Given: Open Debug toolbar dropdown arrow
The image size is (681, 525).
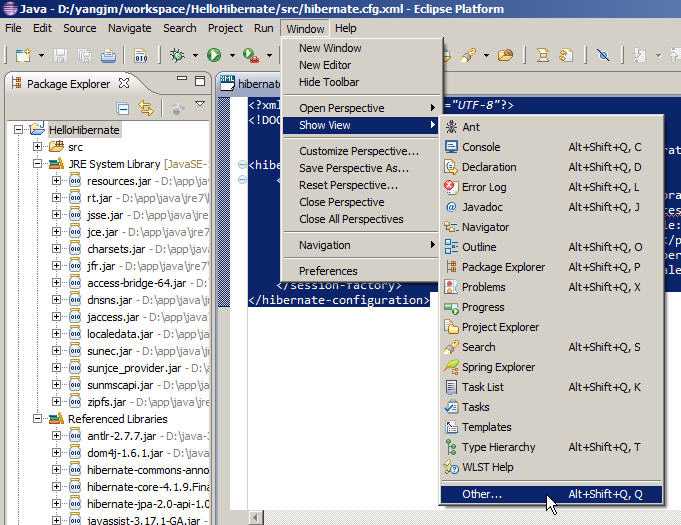Looking at the screenshot, I should tap(195, 56).
